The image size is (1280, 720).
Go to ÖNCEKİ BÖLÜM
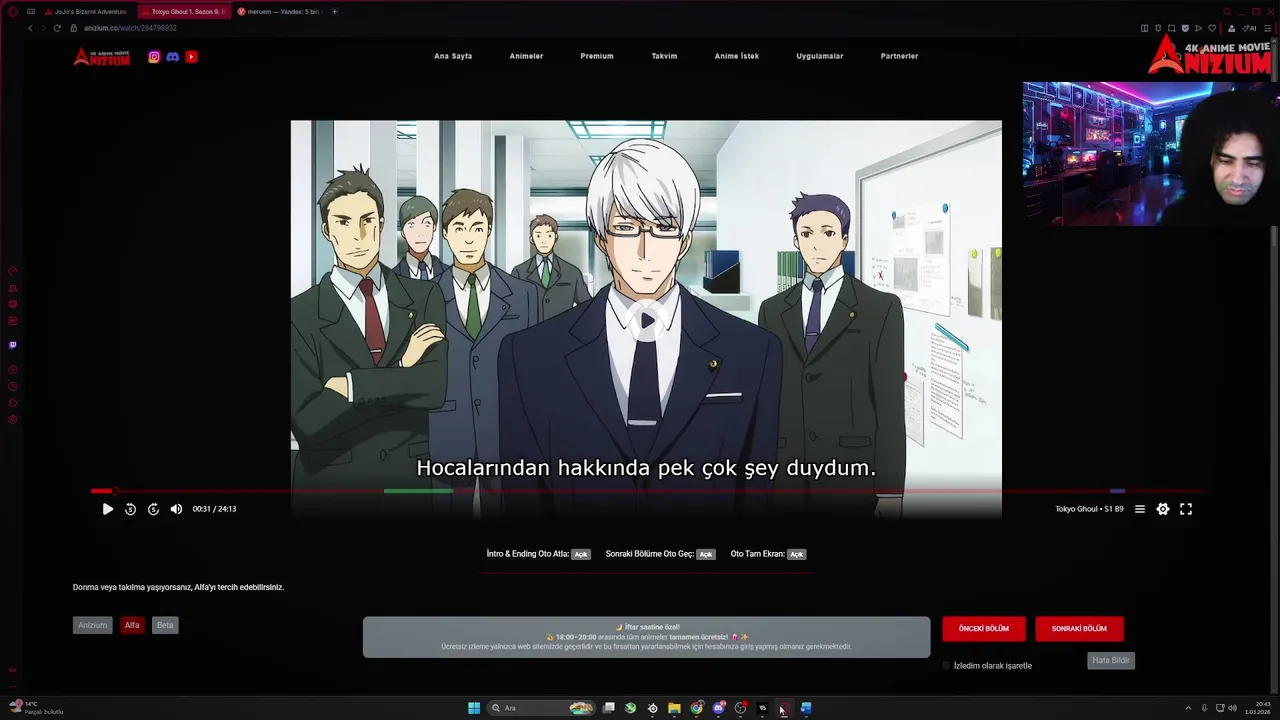point(984,629)
